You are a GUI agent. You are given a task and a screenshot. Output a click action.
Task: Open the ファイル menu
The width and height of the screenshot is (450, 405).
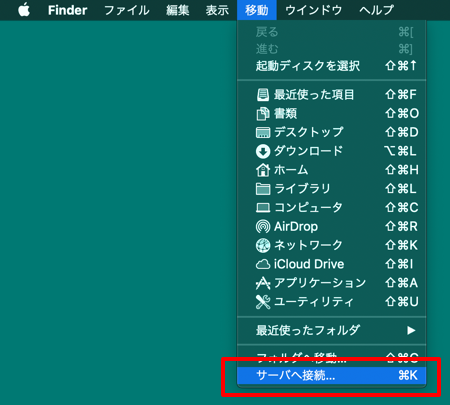[x=127, y=10]
